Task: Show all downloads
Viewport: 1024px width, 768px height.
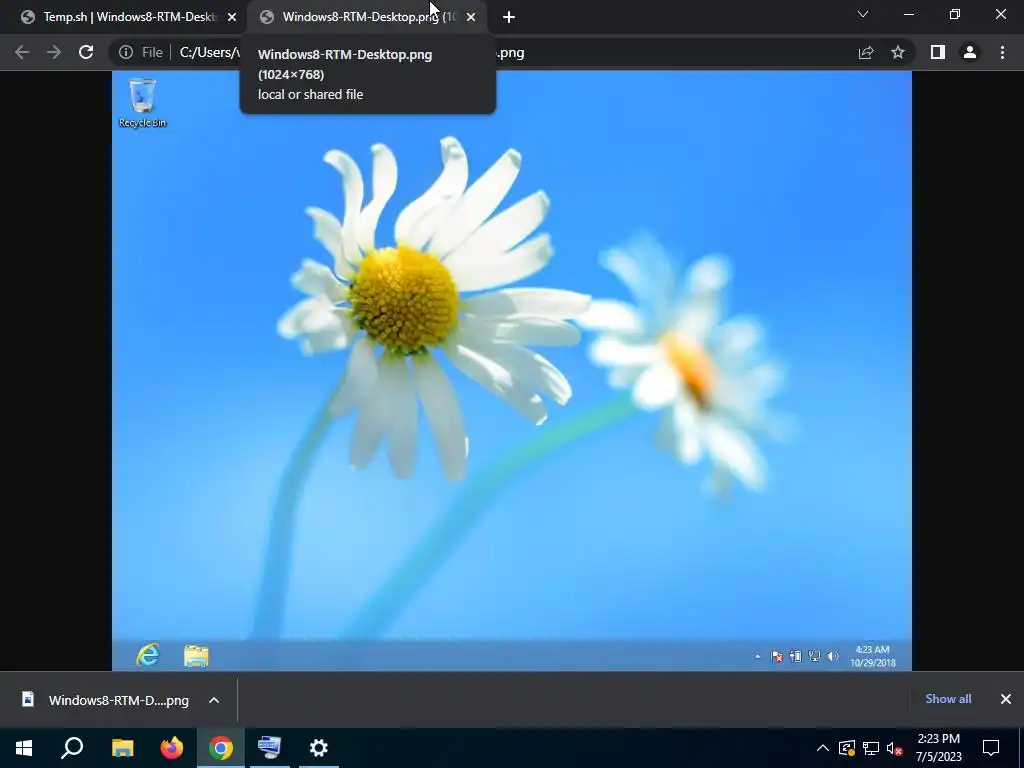Action: point(948,699)
